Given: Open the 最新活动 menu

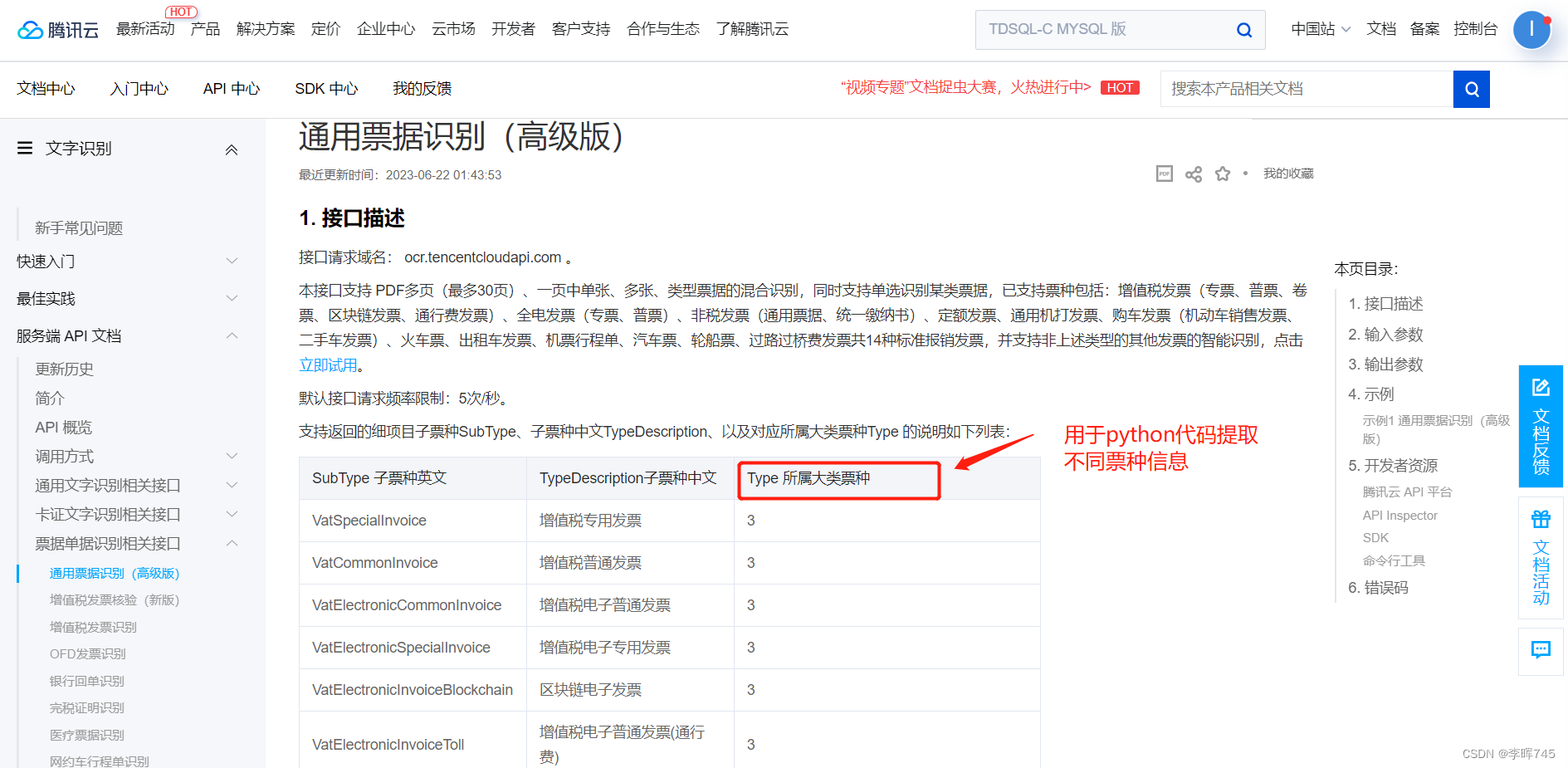Looking at the screenshot, I should coord(145,29).
